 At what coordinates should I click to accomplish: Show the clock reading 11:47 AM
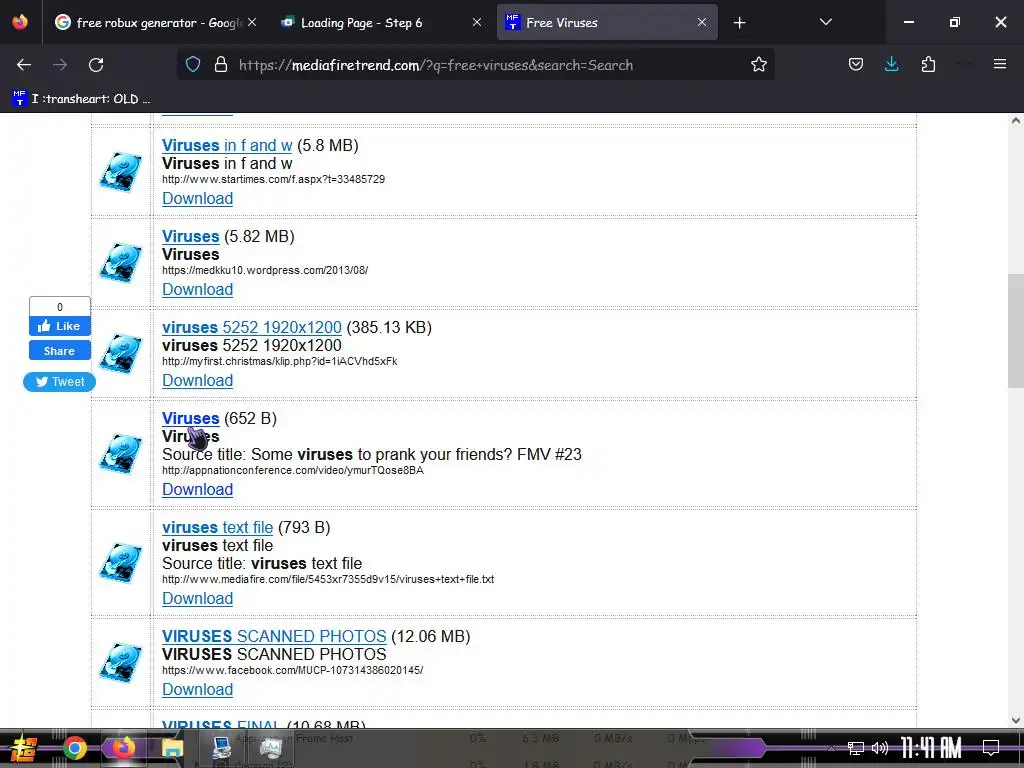click(x=932, y=748)
